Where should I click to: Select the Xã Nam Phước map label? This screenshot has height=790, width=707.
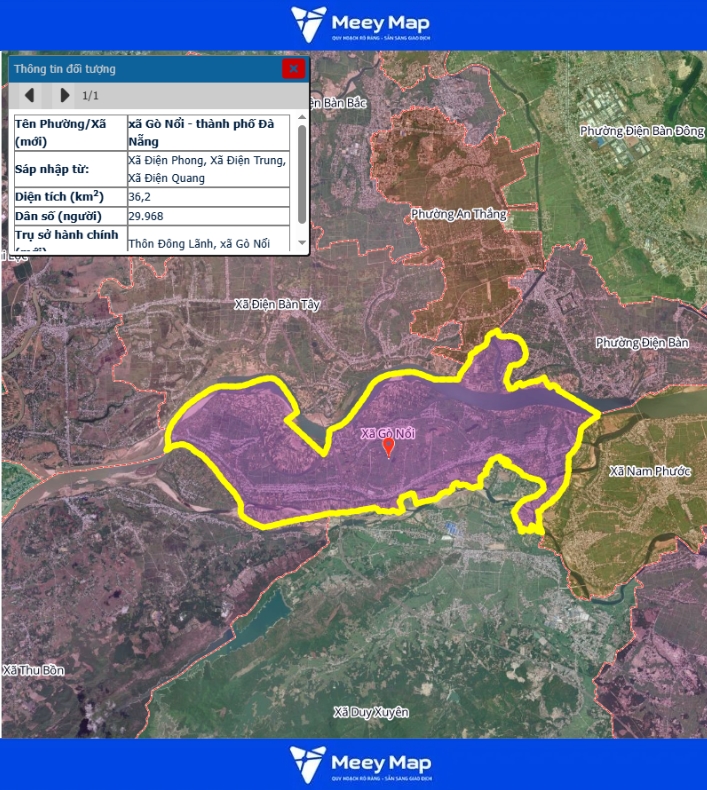pyautogui.click(x=649, y=470)
